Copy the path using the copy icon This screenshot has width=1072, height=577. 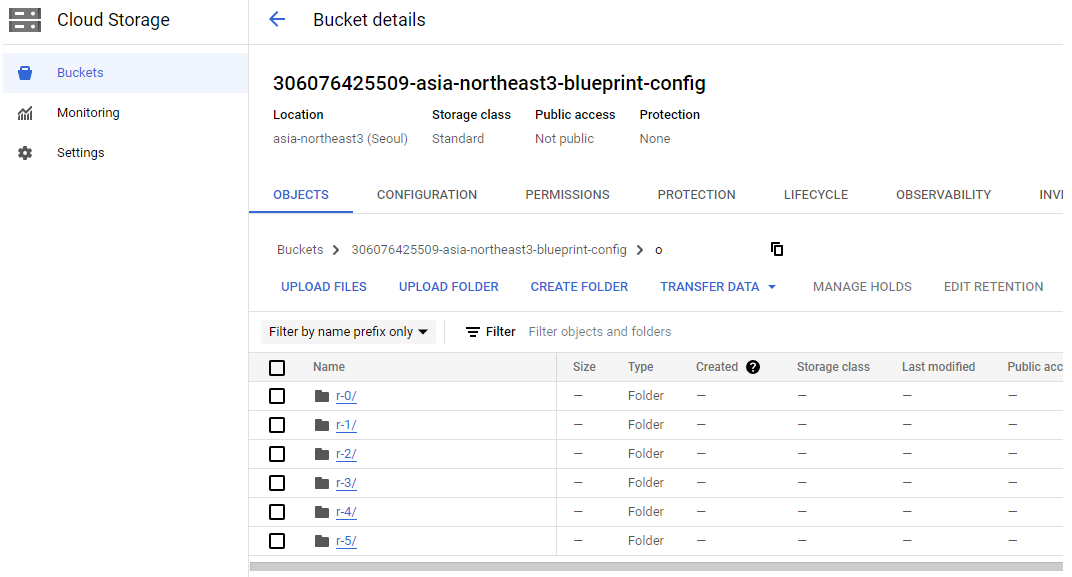(777, 249)
